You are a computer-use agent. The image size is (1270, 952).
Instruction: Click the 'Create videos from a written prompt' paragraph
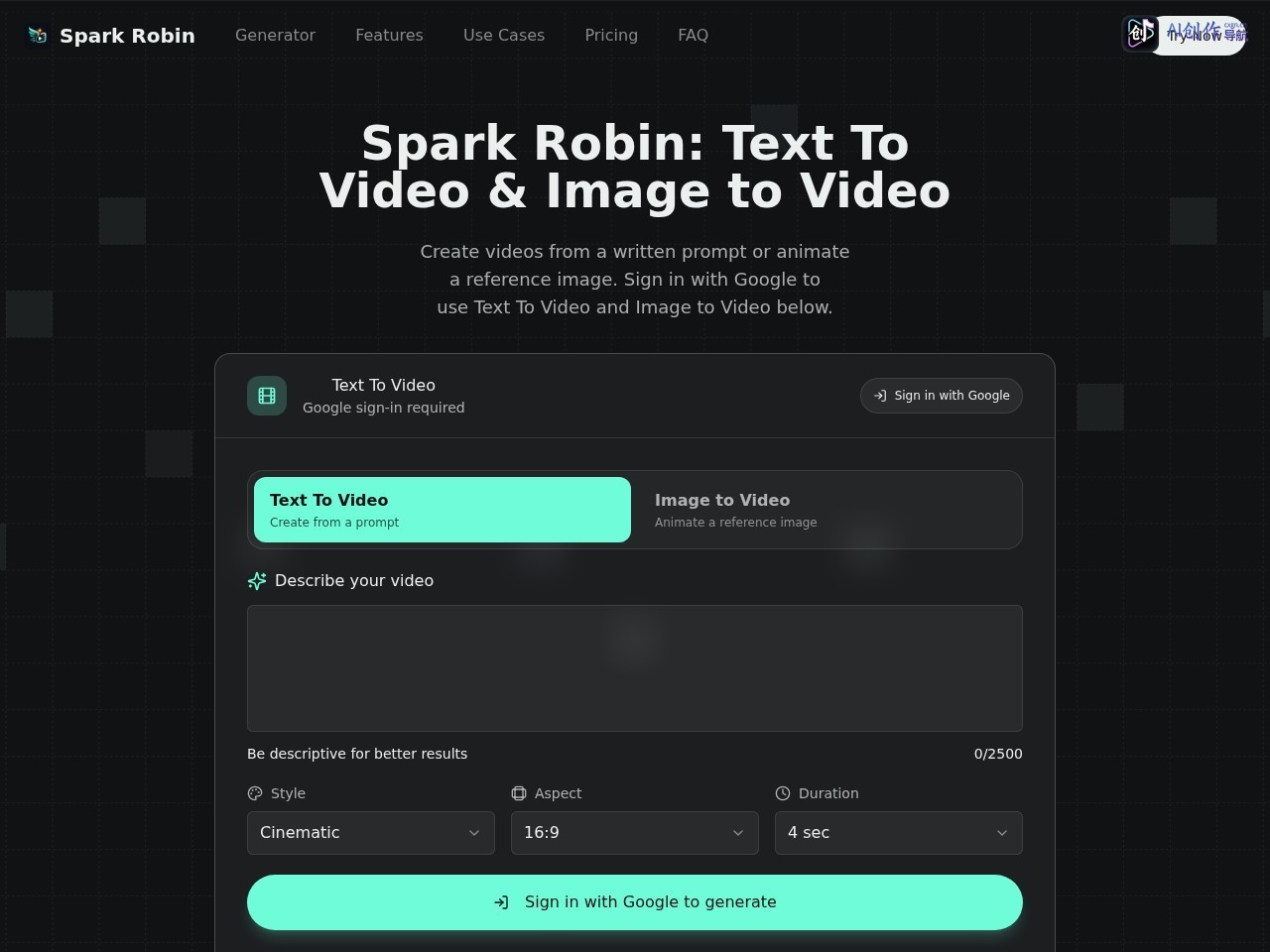[x=635, y=280]
